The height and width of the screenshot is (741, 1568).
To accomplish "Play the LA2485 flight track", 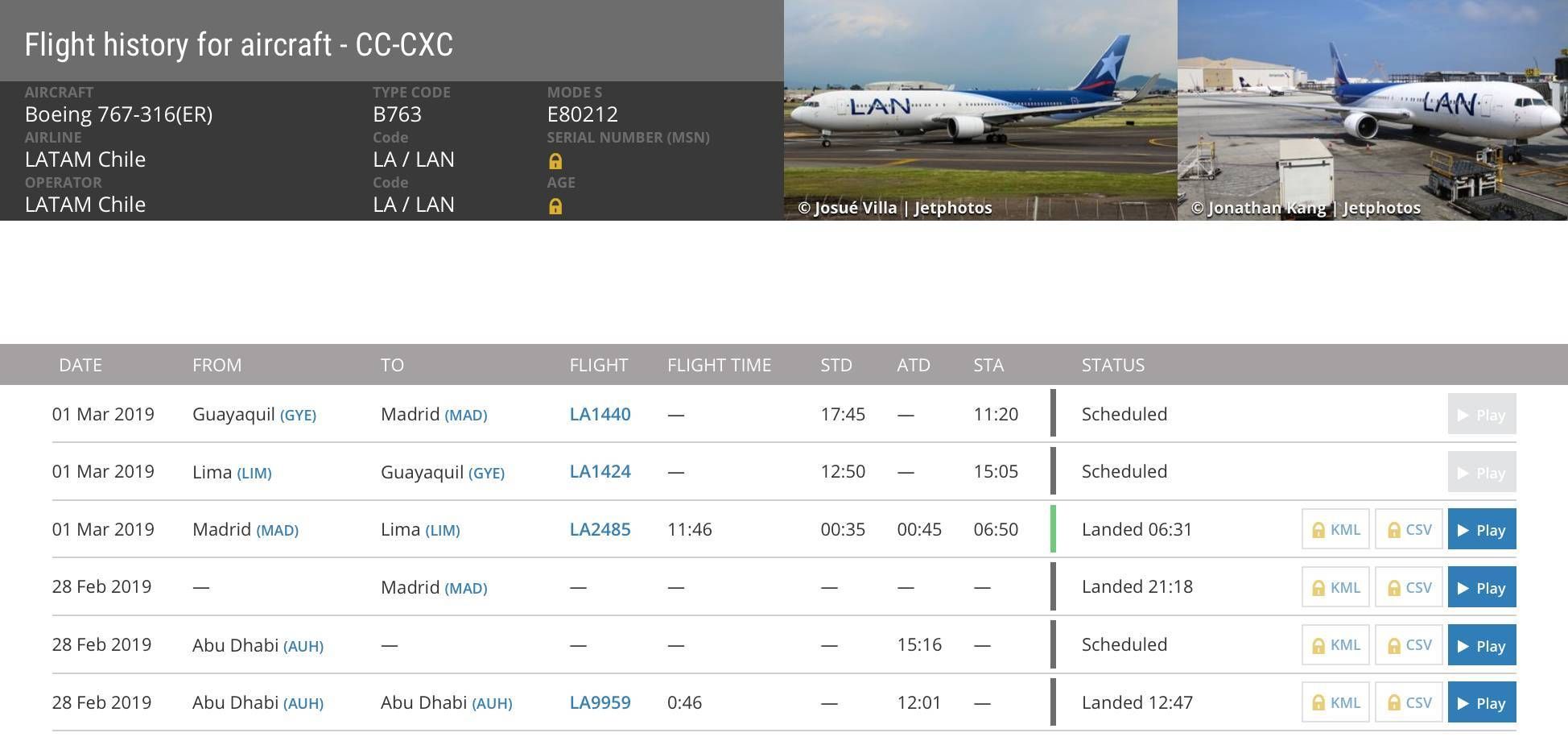I will tap(1482, 529).
